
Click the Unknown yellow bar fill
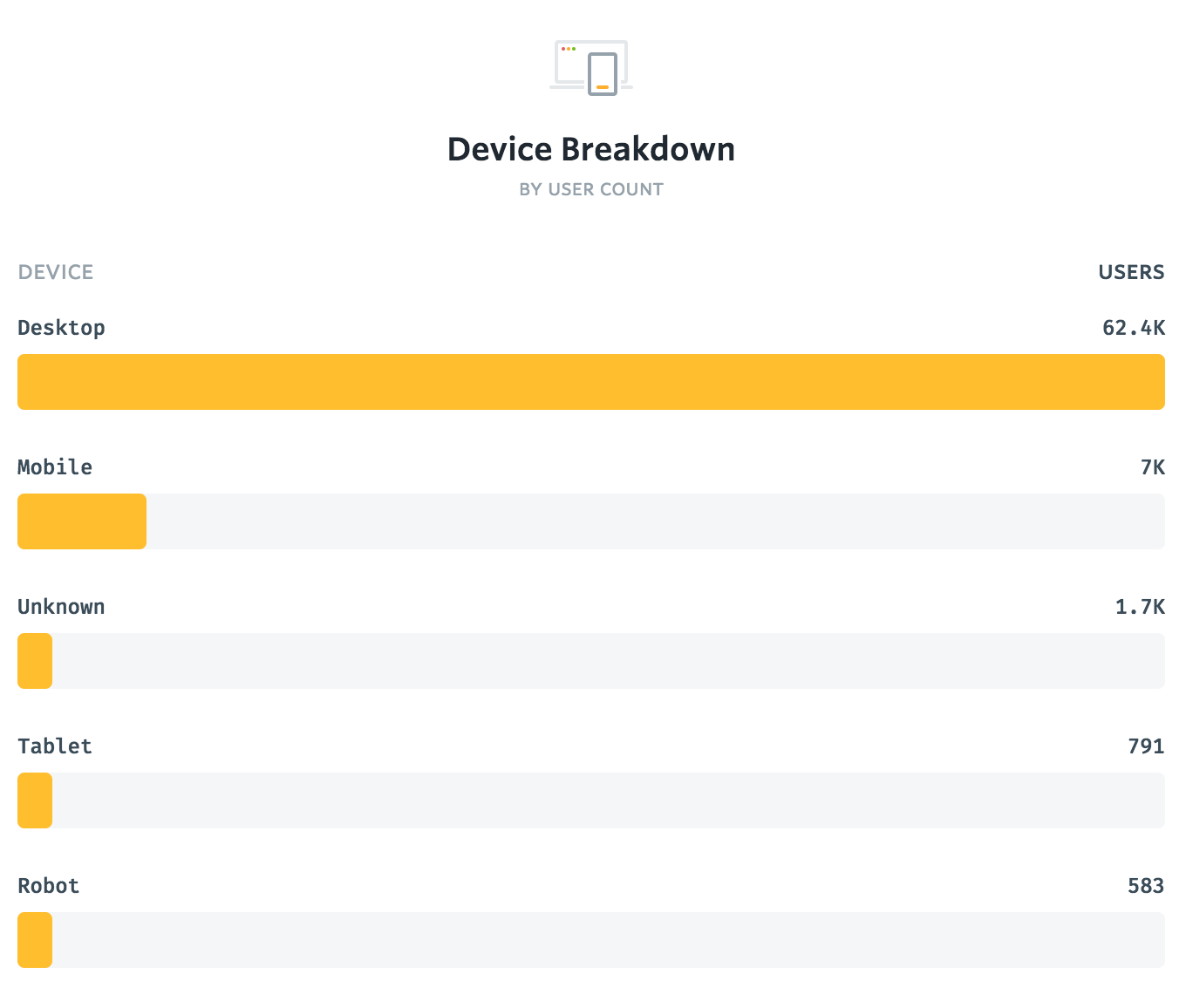(x=35, y=661)
